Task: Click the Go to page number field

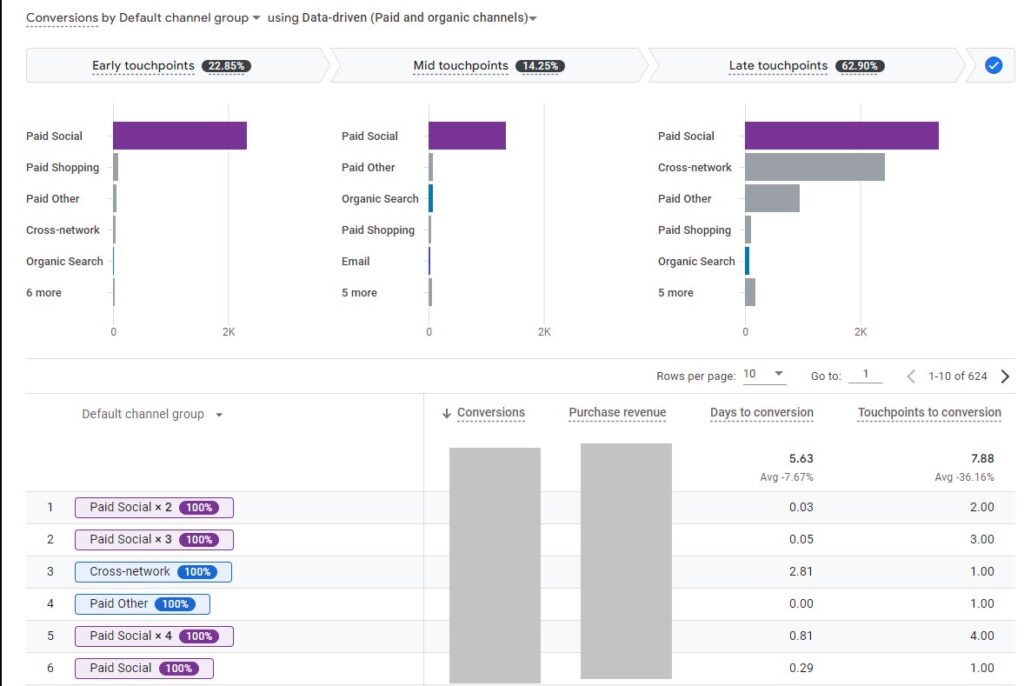Action: click(866, 375)
